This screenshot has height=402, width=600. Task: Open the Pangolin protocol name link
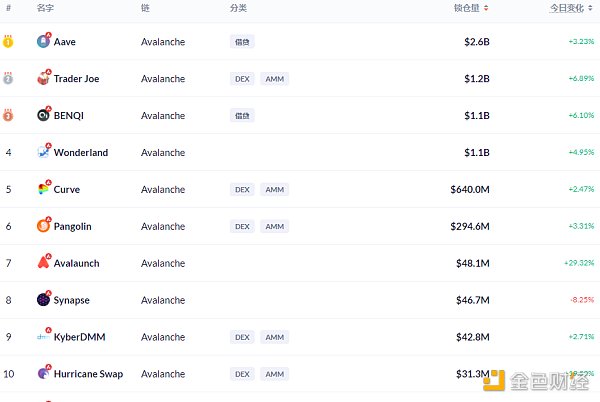(x=73, y=226)
